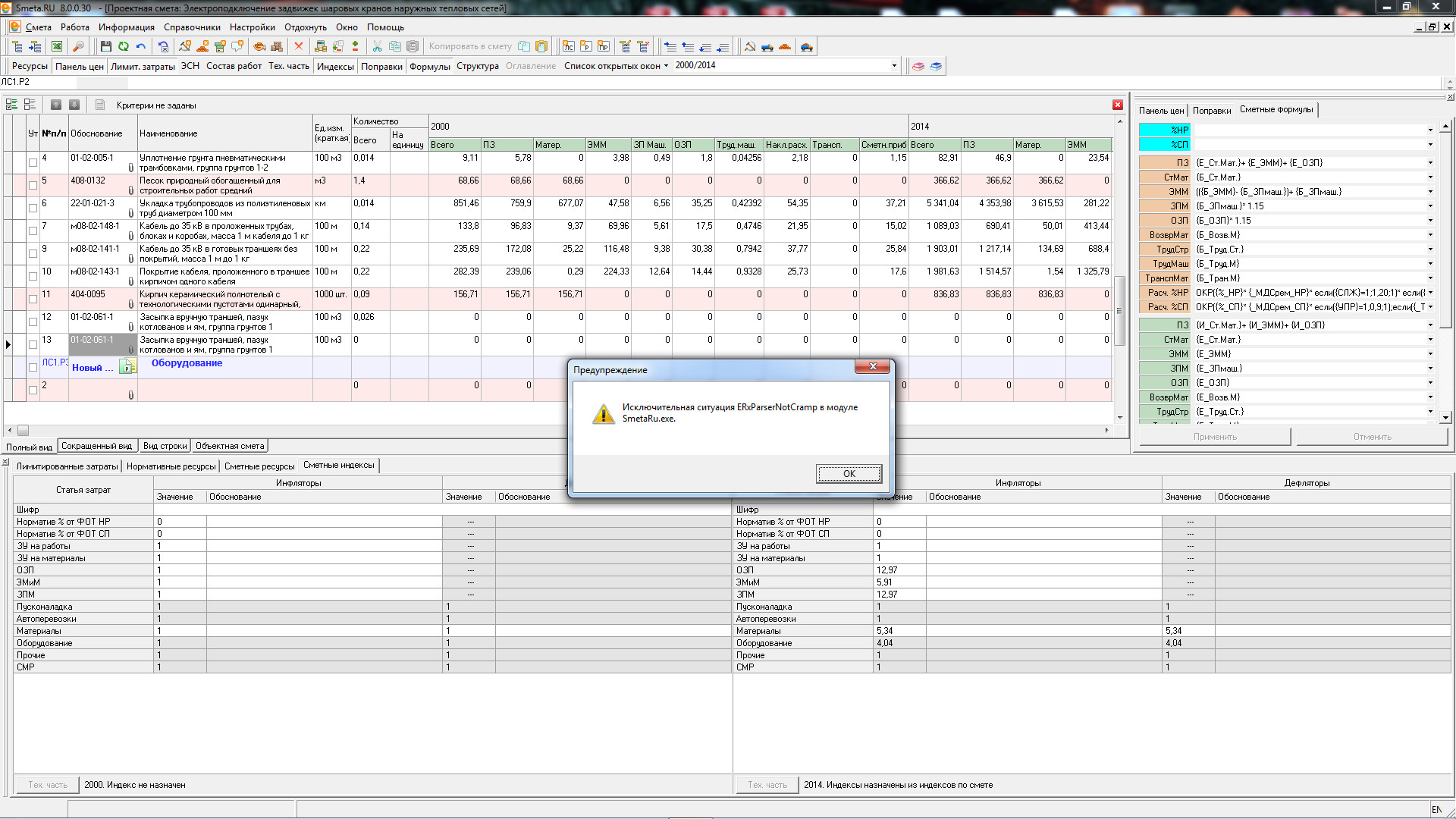Select the Оборудование section row
This screenshot has width=1456, height=819.
pos(557,367)
